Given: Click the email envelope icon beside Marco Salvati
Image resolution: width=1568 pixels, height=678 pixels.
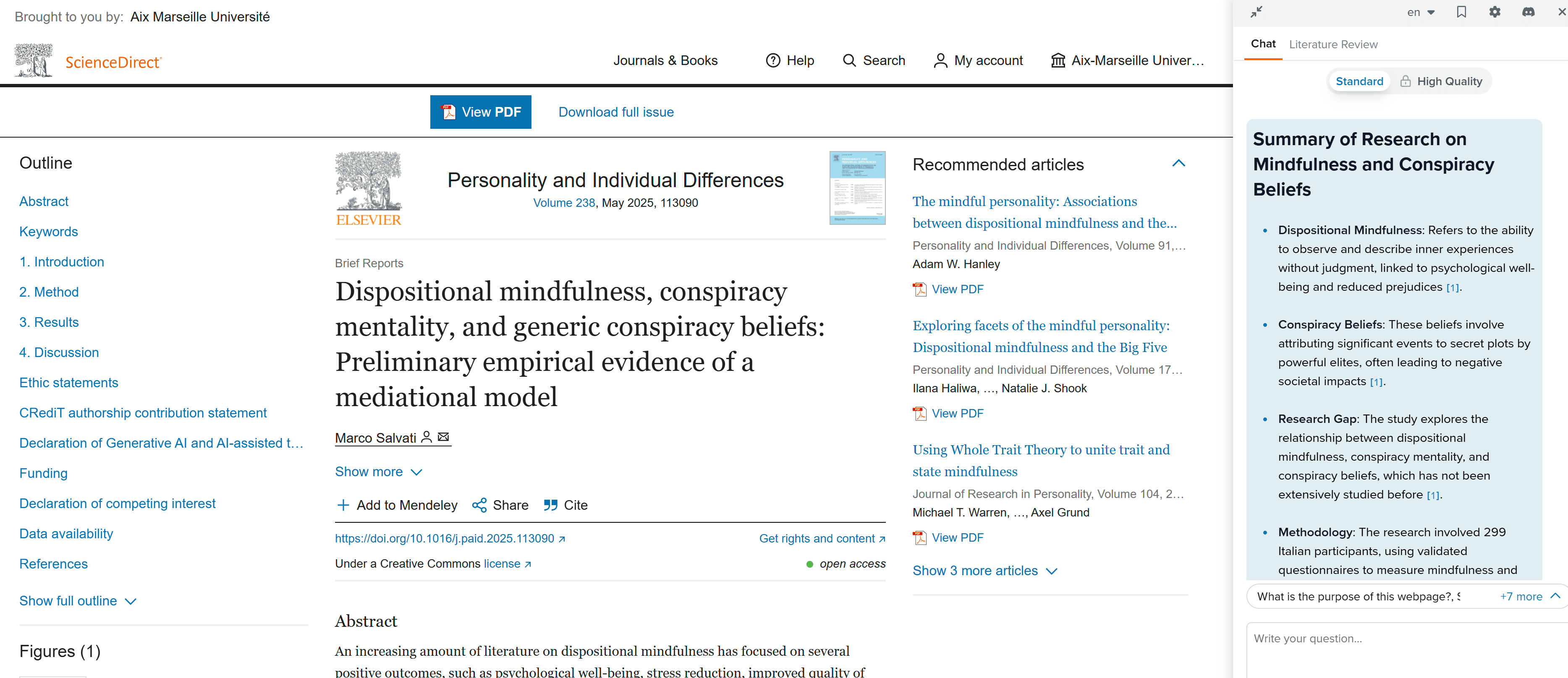Looking at the screenshot, I should [x=443, y=437].
